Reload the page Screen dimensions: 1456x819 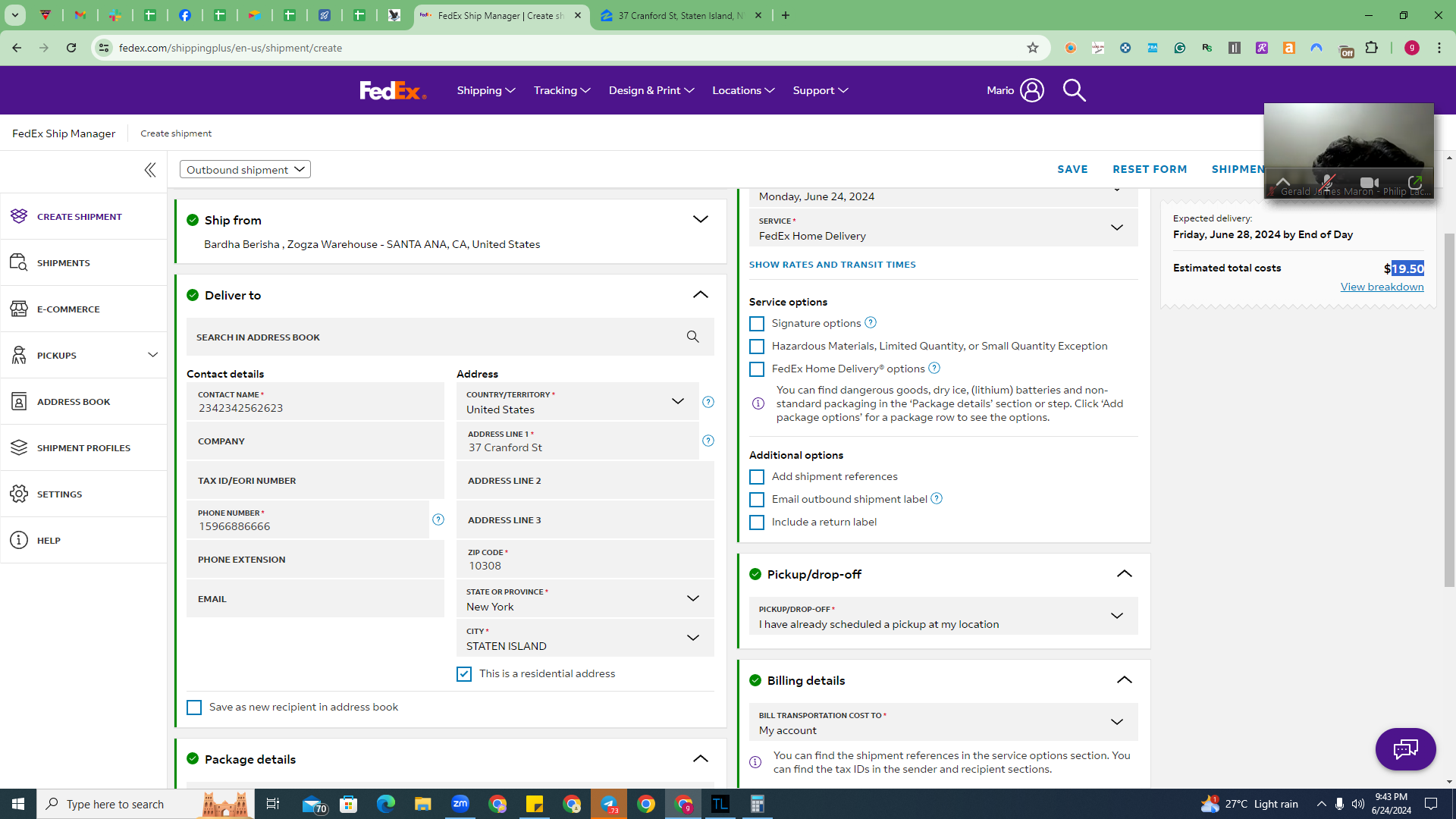(x=71, y=48)
